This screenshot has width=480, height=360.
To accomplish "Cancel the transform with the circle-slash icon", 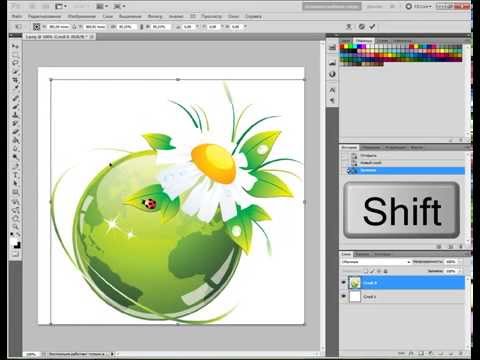I will tap(362, 26).
